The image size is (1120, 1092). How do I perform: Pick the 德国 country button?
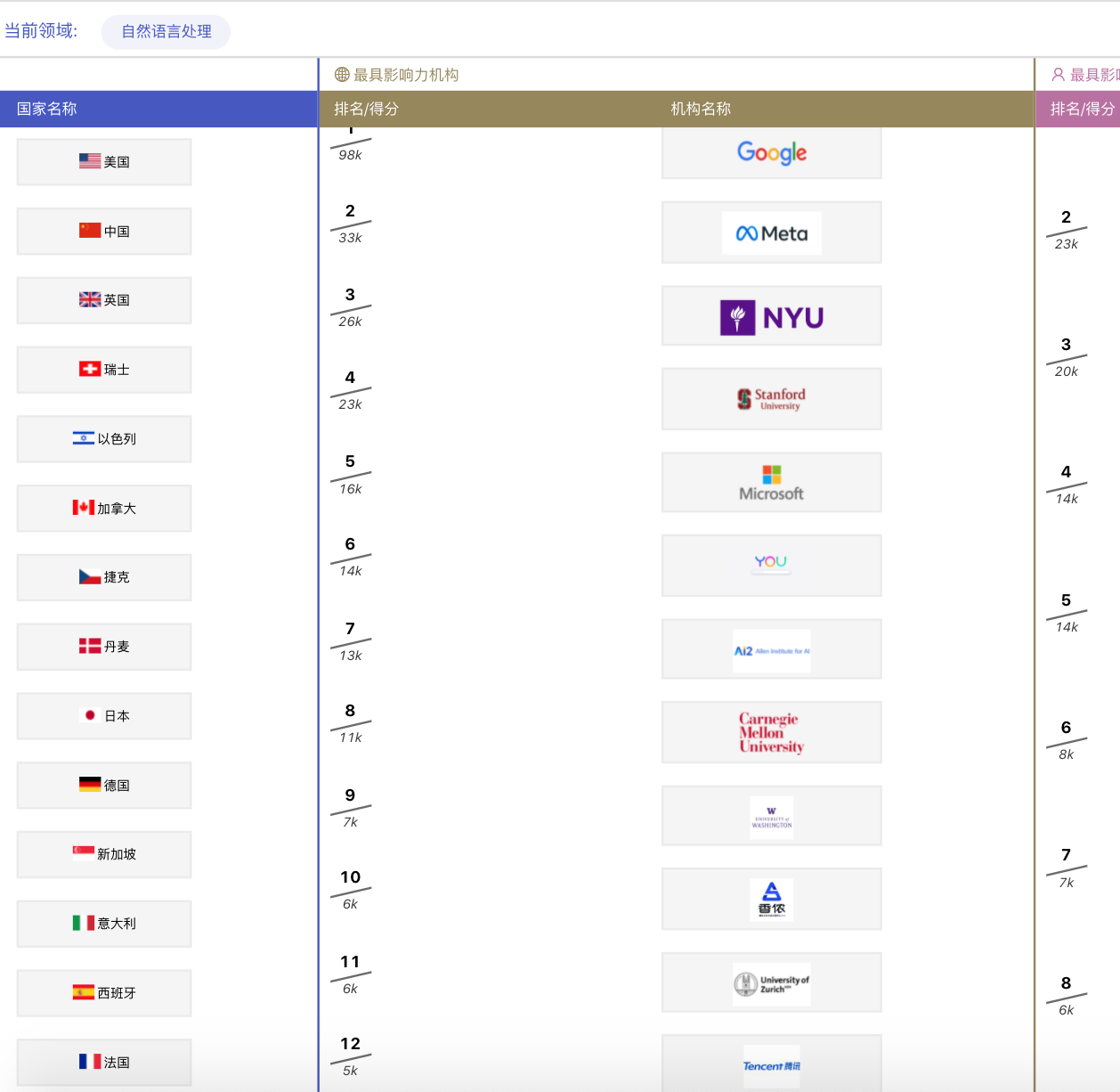(x=104, y=786)
